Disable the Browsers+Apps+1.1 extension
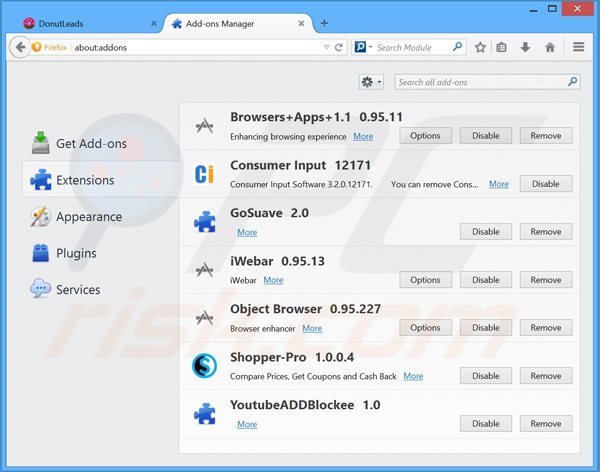Image resolution: width=600 pixels, height=472 pixels. point(486,136)
